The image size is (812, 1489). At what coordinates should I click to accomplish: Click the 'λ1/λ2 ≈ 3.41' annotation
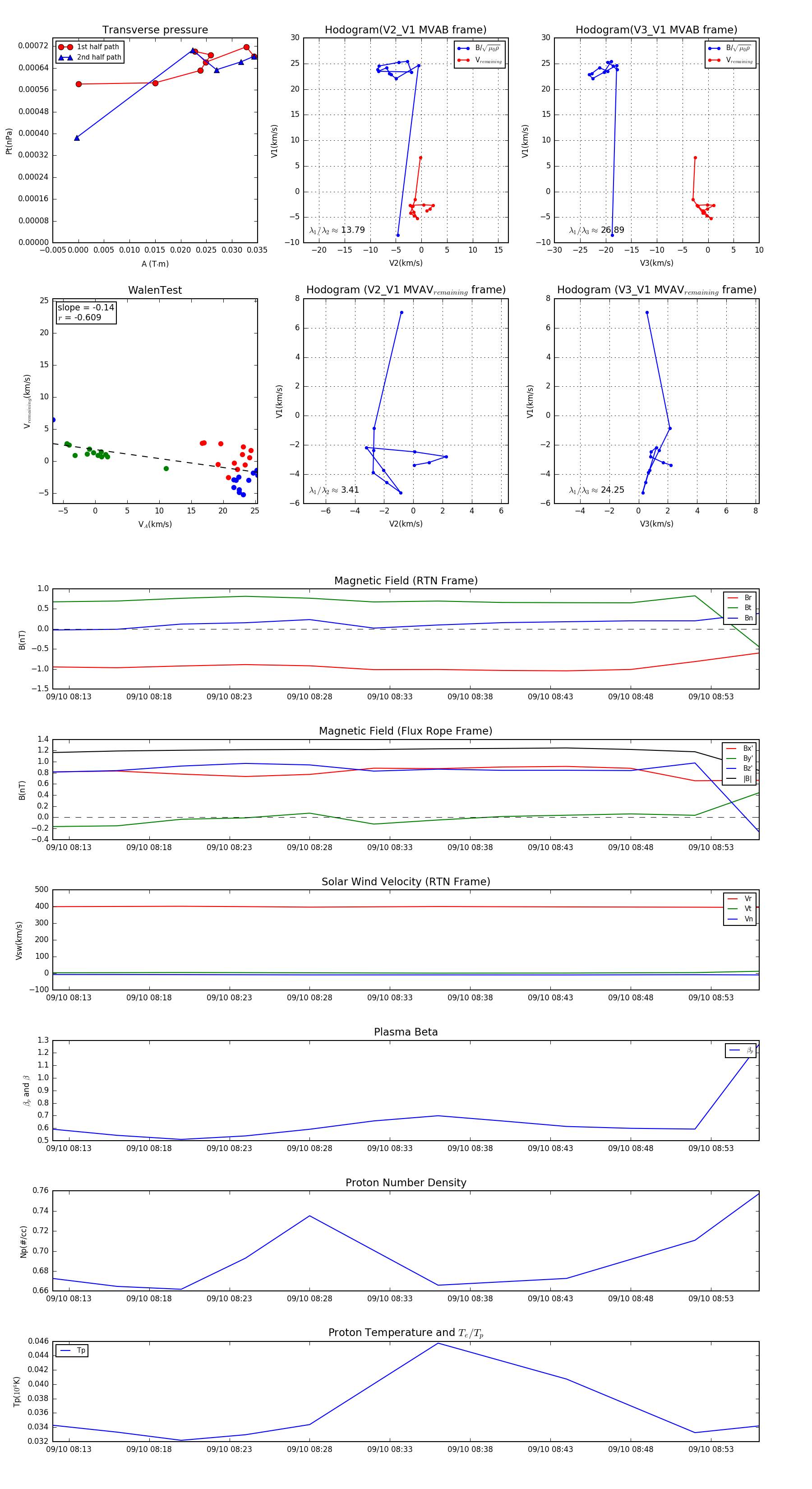pyautogui.click(x=334, y=490)
